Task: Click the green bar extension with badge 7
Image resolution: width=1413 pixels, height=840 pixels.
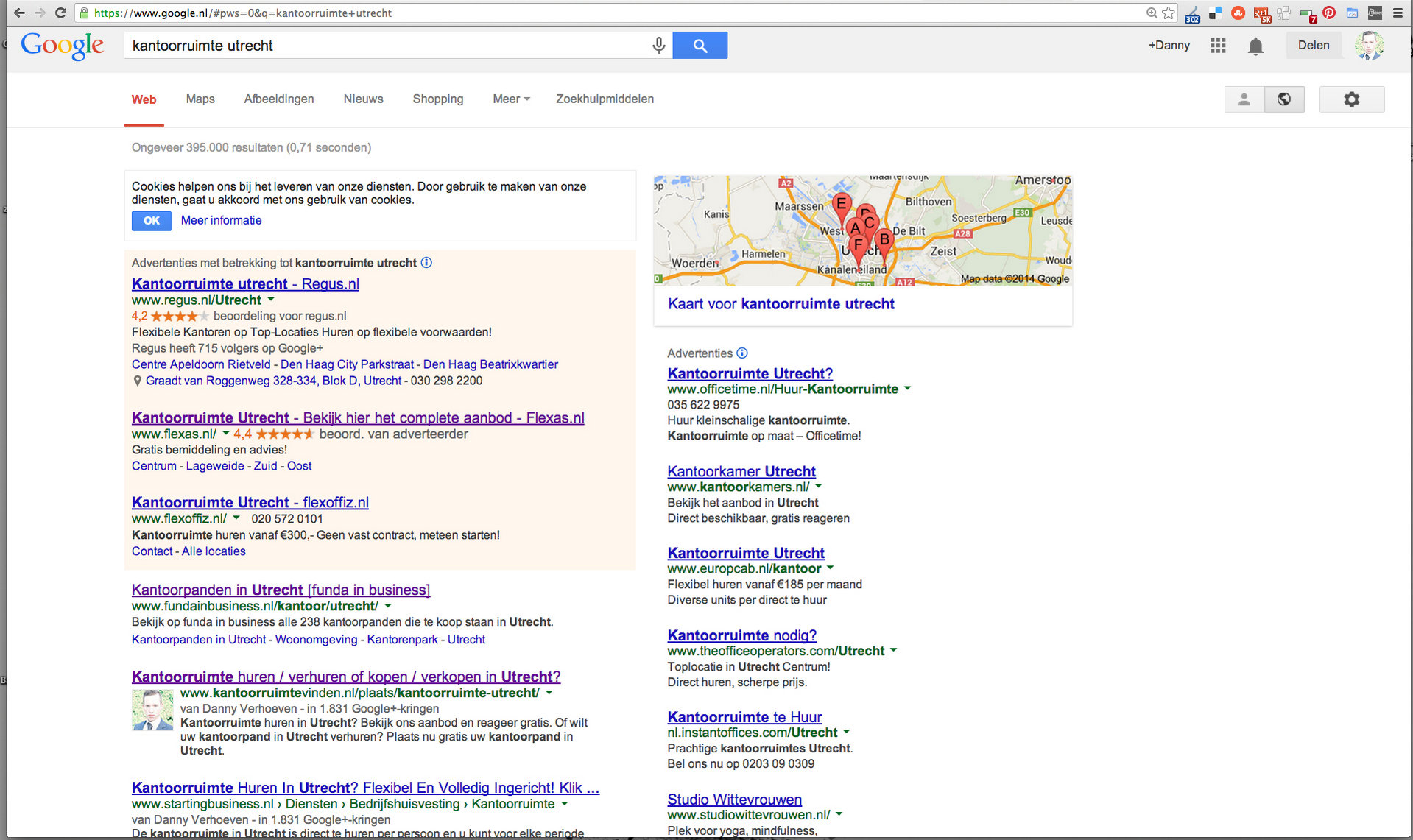Action: click(1308, 14)
